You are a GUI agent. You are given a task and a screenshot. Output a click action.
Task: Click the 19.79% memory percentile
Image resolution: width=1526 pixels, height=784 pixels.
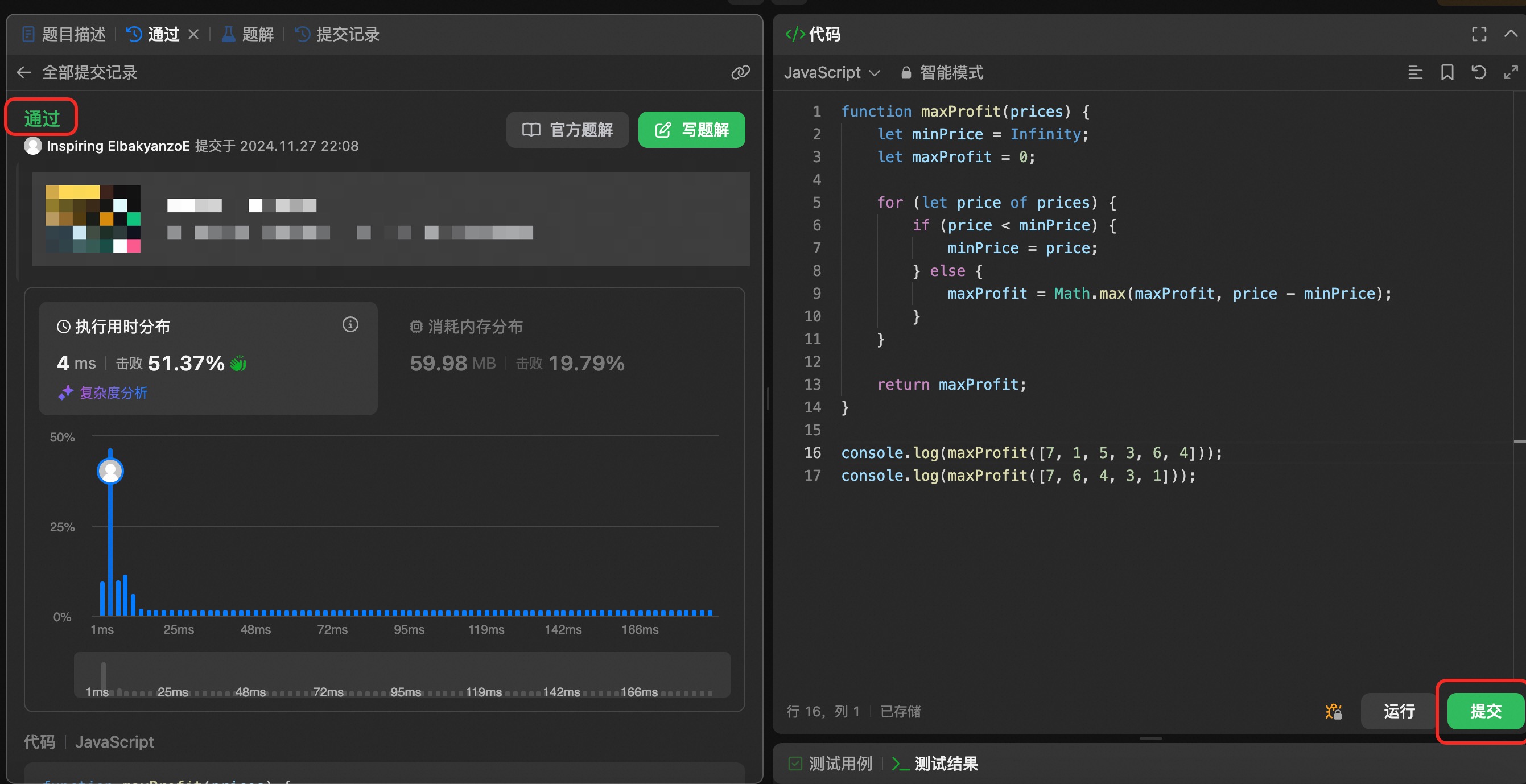[587, 363]
